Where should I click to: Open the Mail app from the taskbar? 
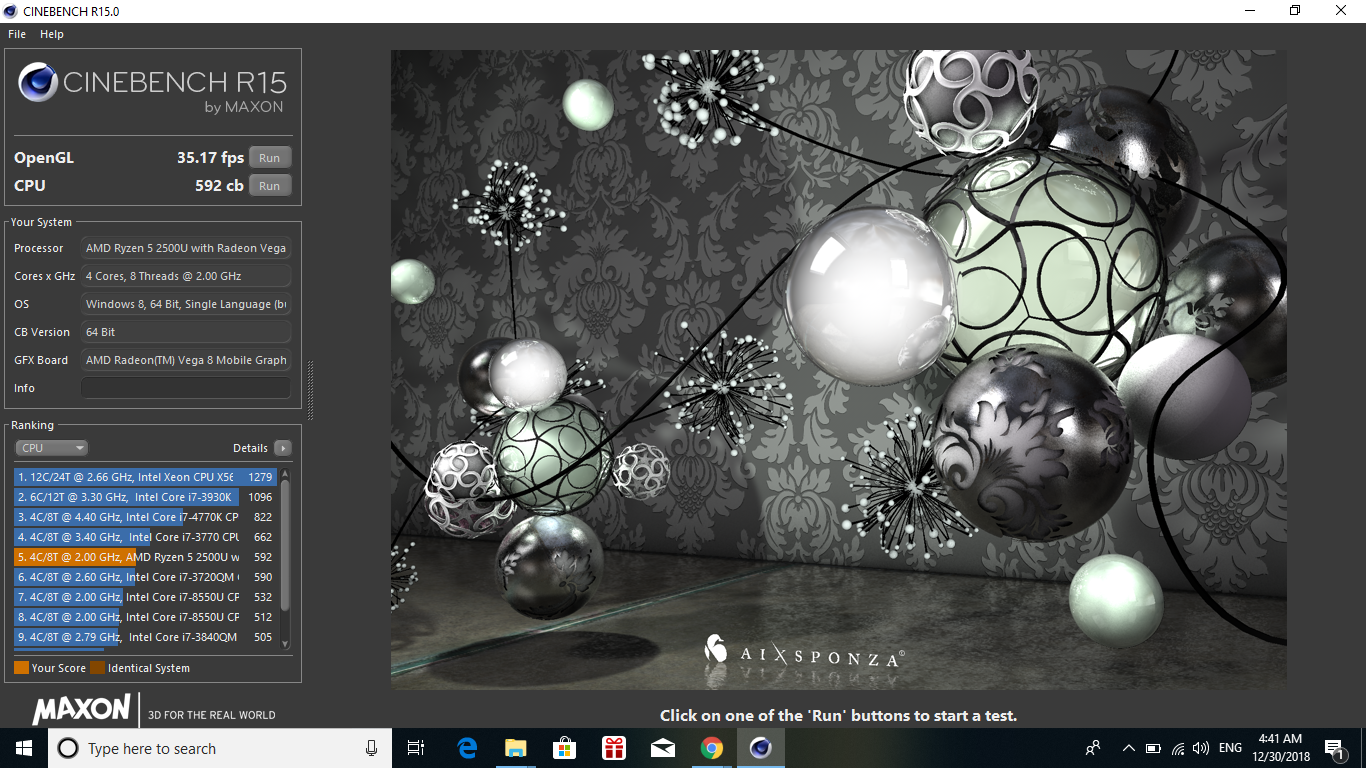pos(662,748)
